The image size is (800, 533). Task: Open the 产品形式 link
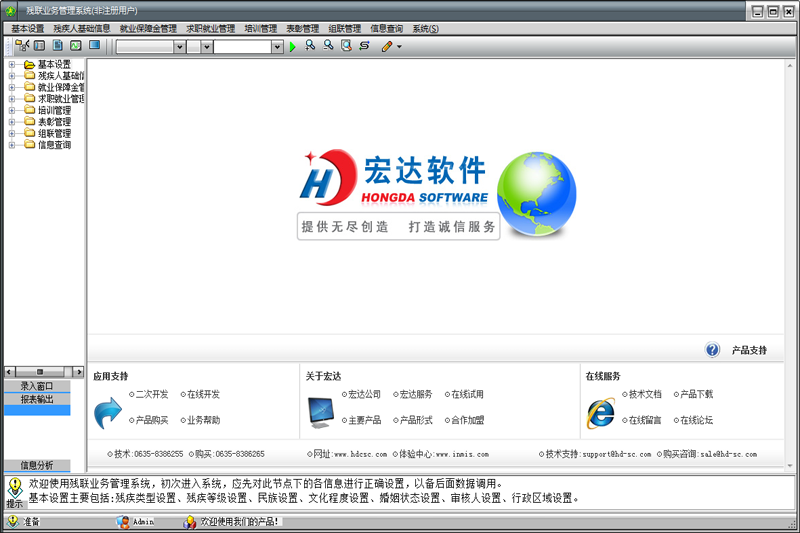point(416,420)
